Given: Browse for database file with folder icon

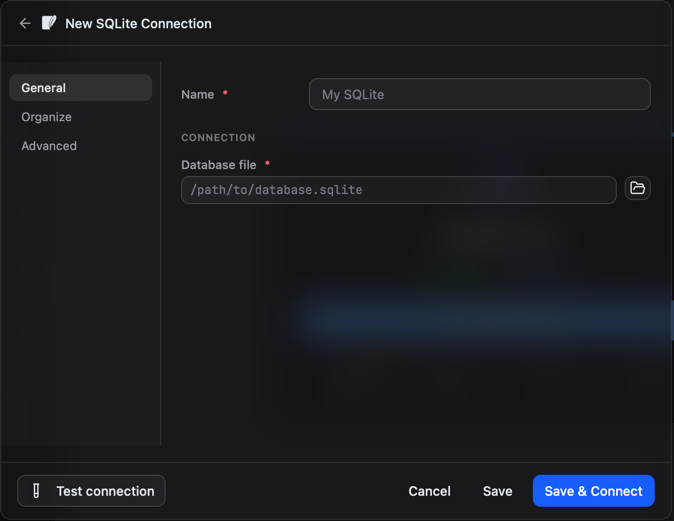Looking at the screenshot, I should coord(637,188).
